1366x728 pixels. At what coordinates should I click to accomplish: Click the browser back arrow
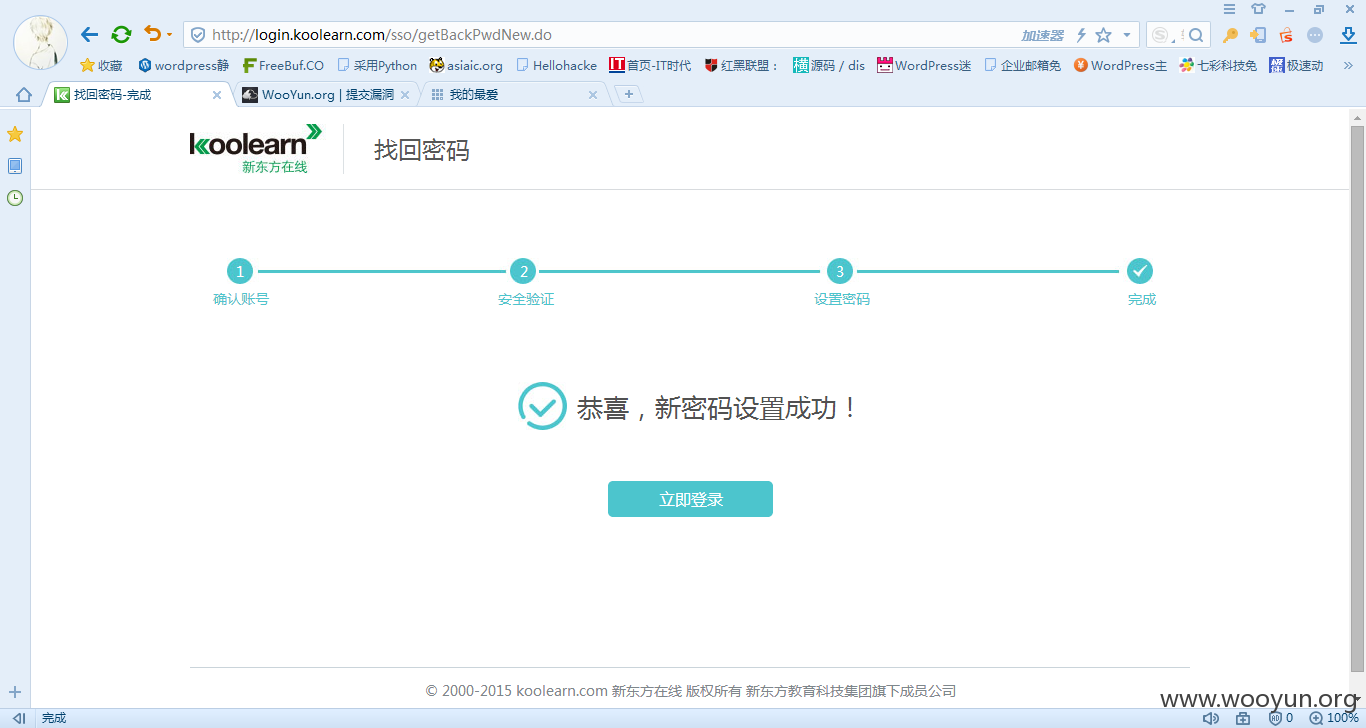89,35
